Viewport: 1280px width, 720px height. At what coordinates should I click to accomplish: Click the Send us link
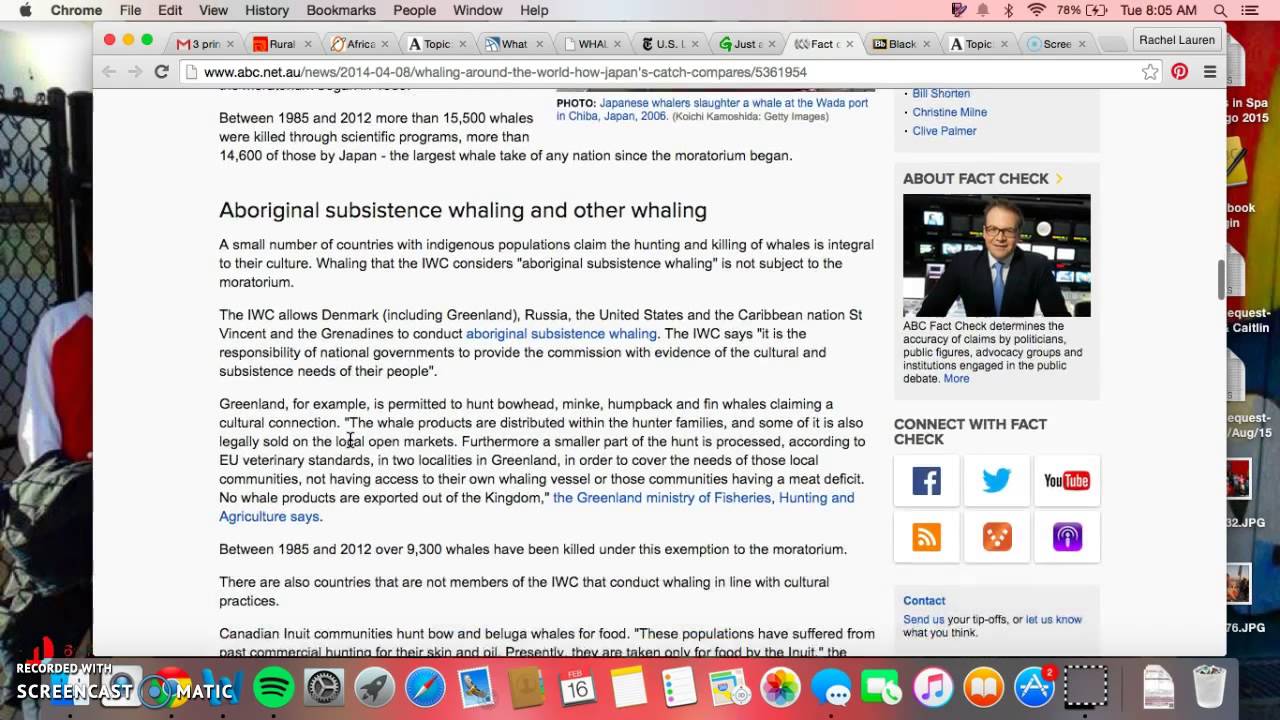click(x=923, y=620)
